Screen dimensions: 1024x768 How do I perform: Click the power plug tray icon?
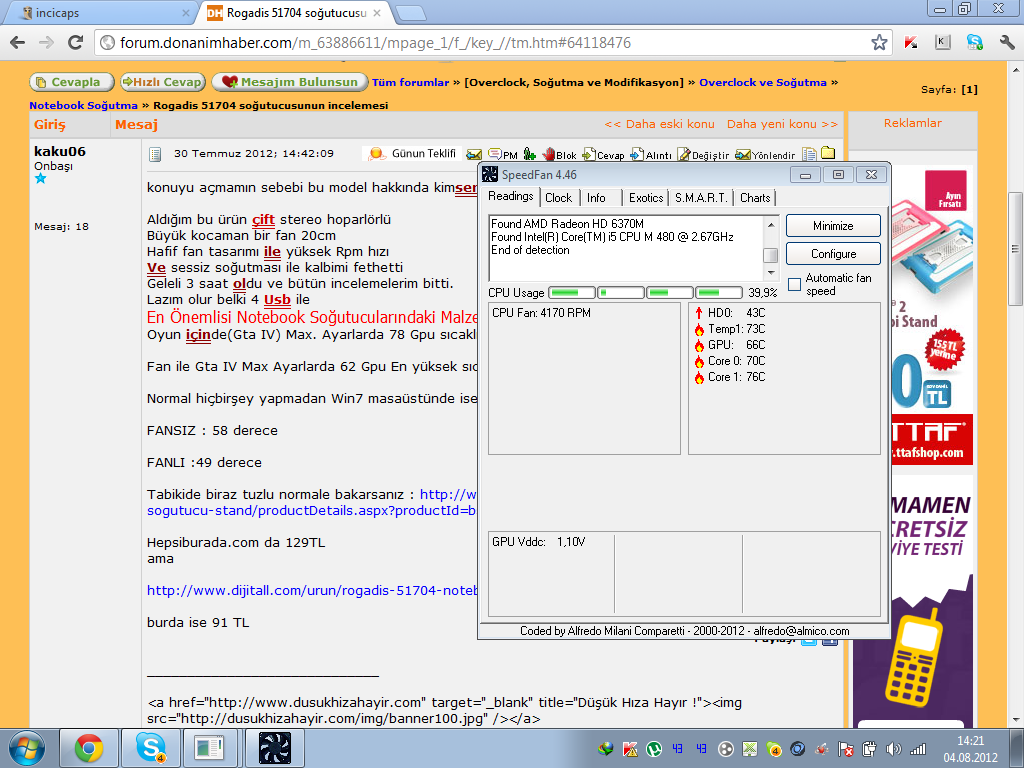pos(869,749)
